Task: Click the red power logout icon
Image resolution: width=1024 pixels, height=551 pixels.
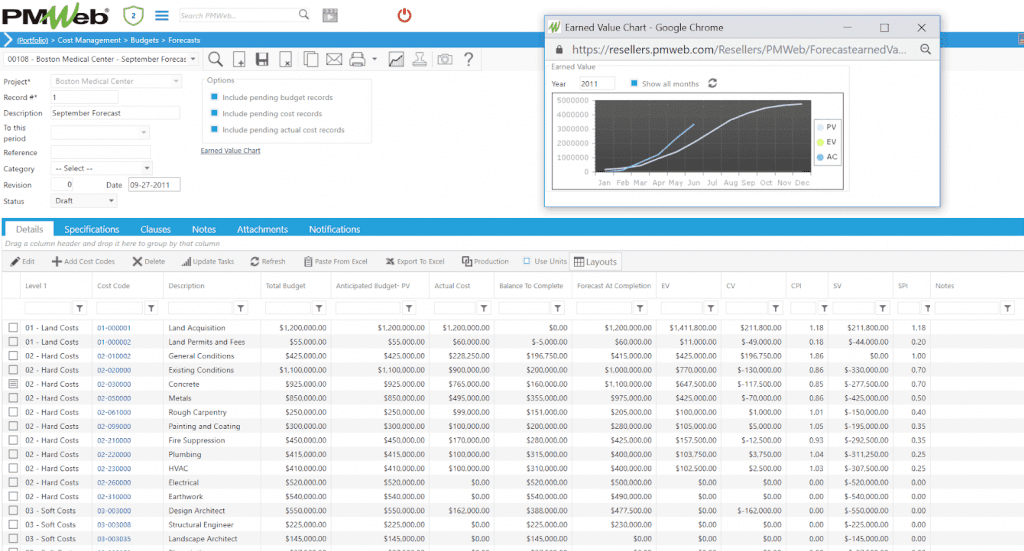Action: (x=404, y=15)
